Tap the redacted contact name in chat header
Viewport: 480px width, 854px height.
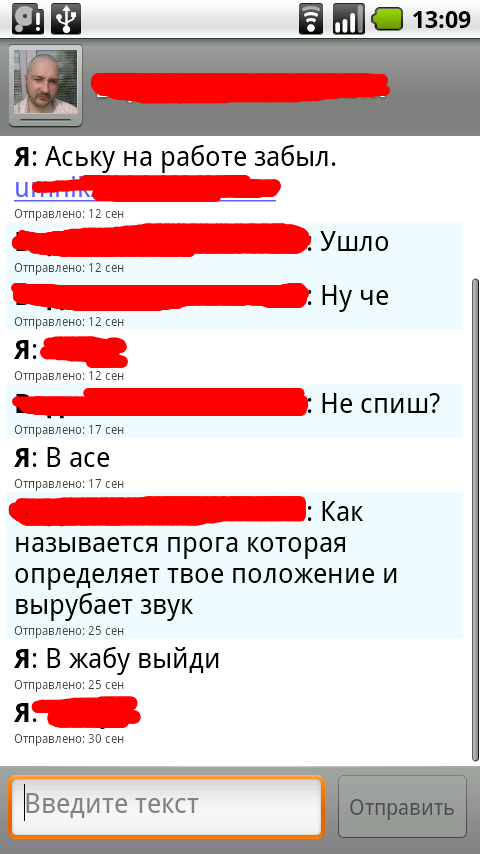point(240,87)
